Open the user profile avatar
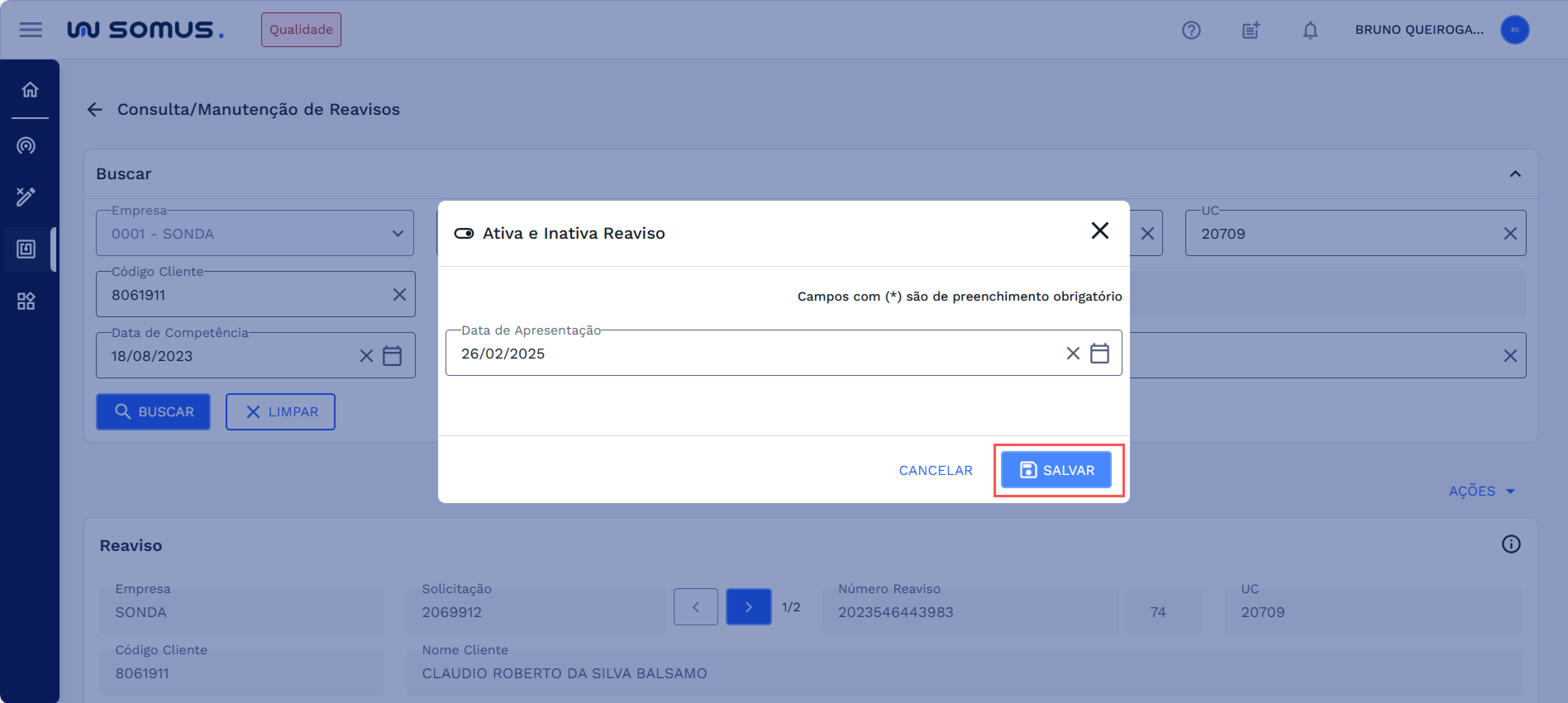Image resolution: width=1568 pixels, height=703 pixels. point(1514,30)
